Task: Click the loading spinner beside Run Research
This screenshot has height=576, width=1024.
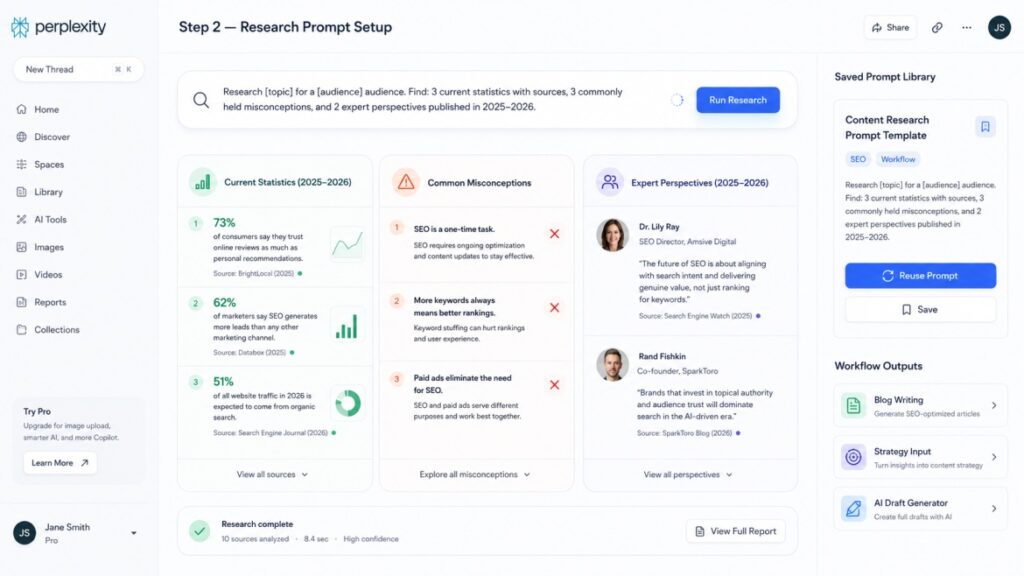Action: (677, 100)
